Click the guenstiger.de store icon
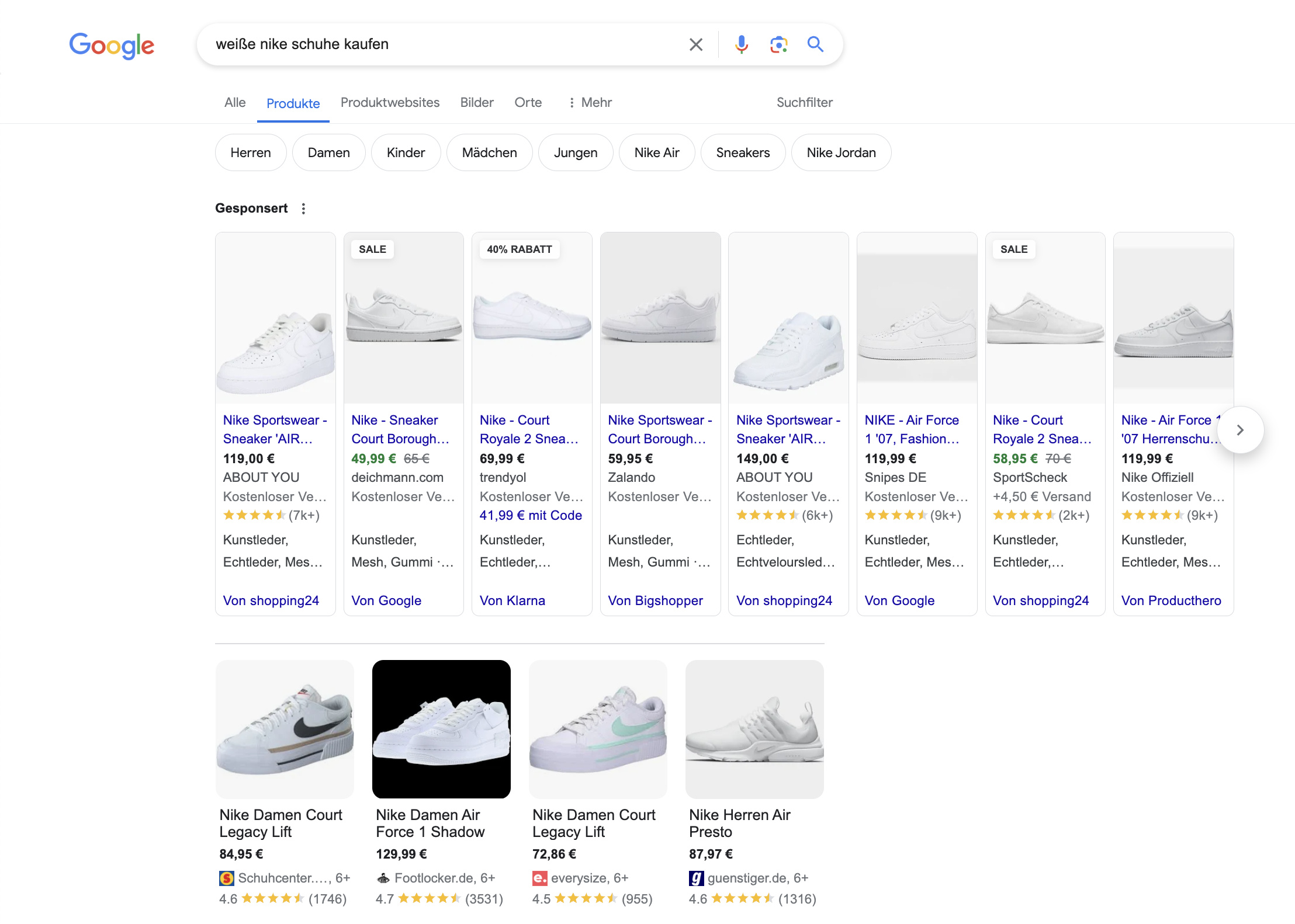 697,878
